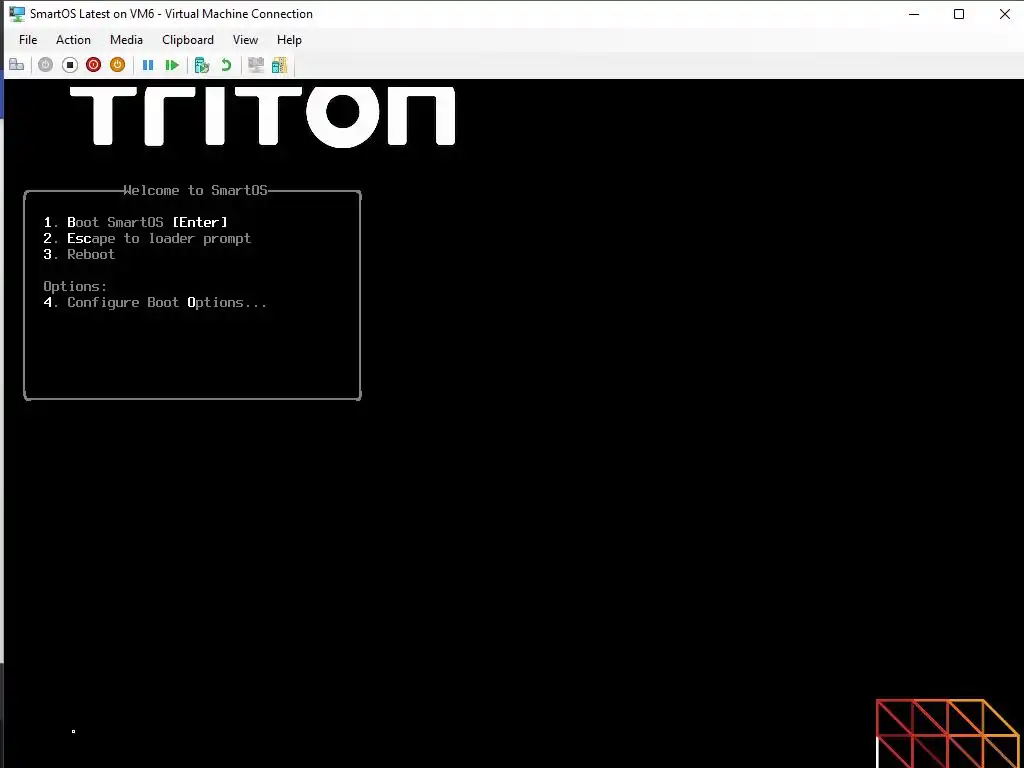Open the Clipboard menu
The image size is (1024, 768).
188,40
